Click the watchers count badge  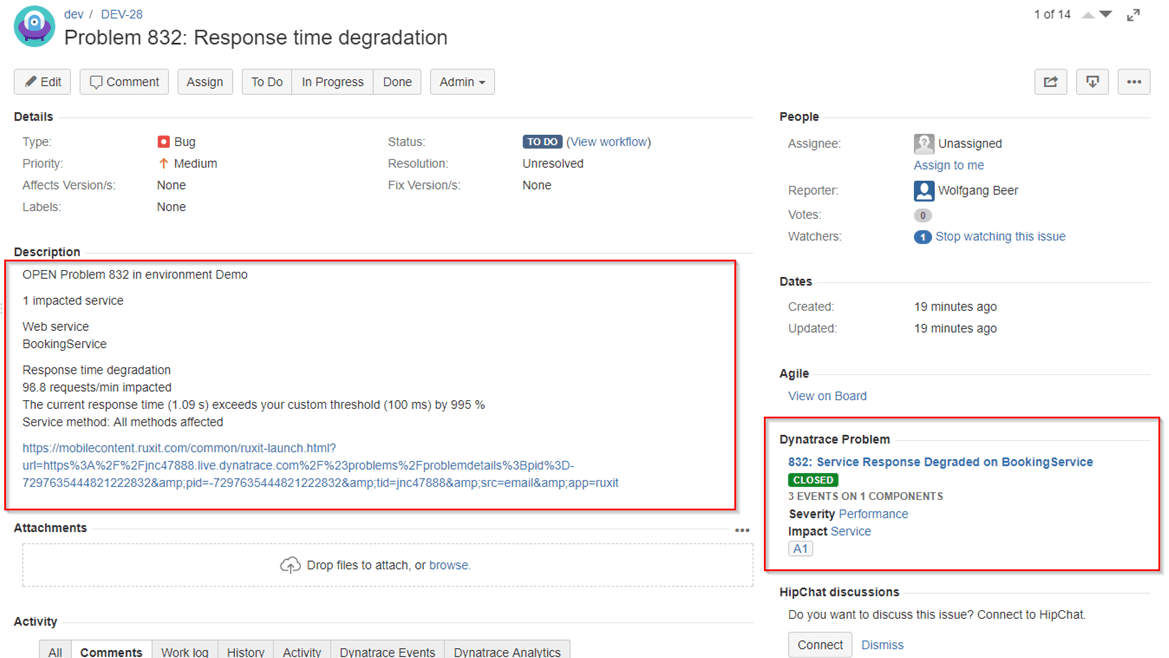(x=922, y=237)
